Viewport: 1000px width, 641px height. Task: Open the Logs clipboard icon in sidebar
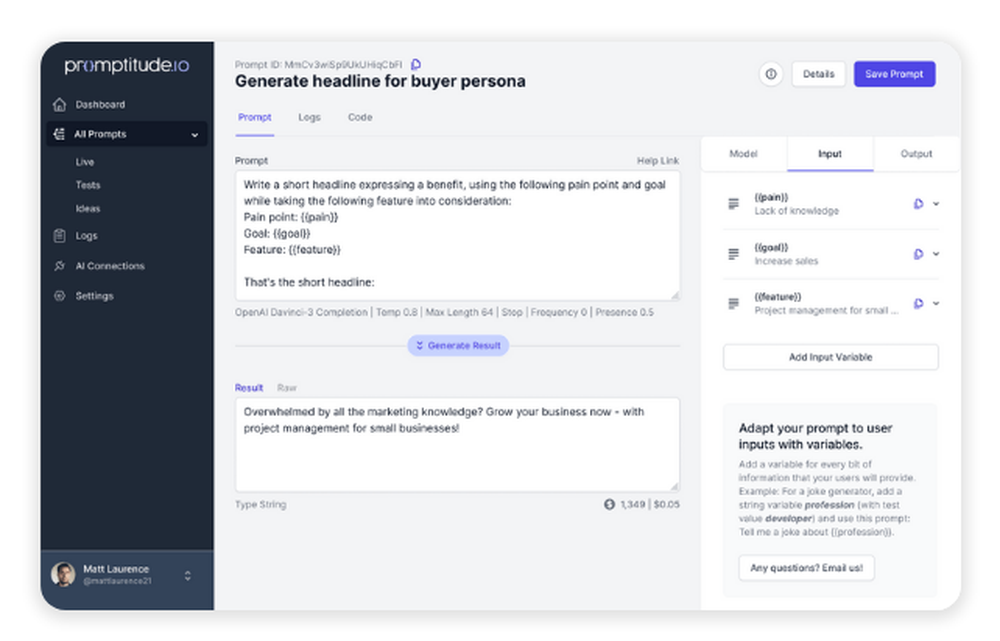[x=59, y=235]
